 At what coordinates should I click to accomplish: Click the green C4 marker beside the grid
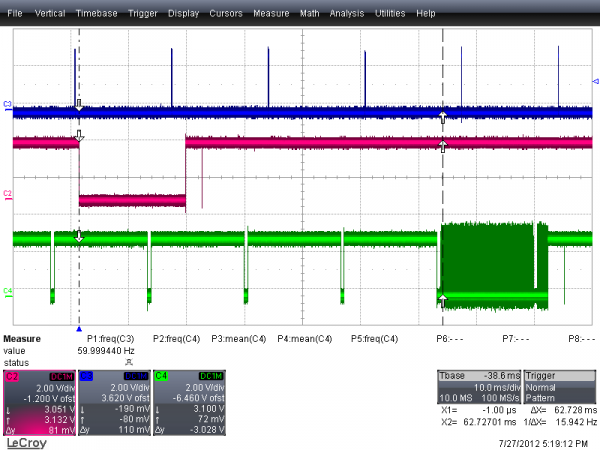(8, 291)
